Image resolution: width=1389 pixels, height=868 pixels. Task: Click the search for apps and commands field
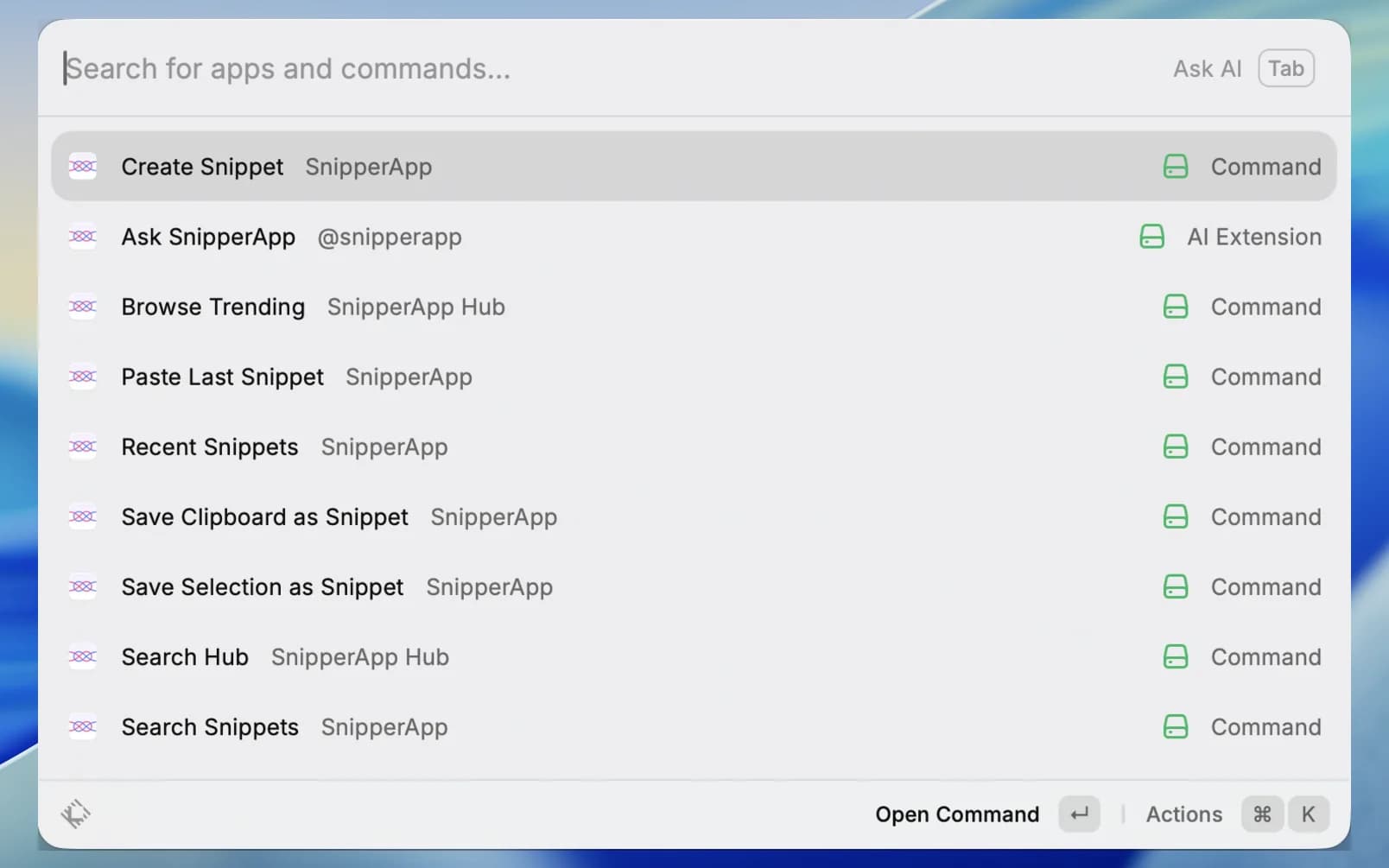[605, 68]
